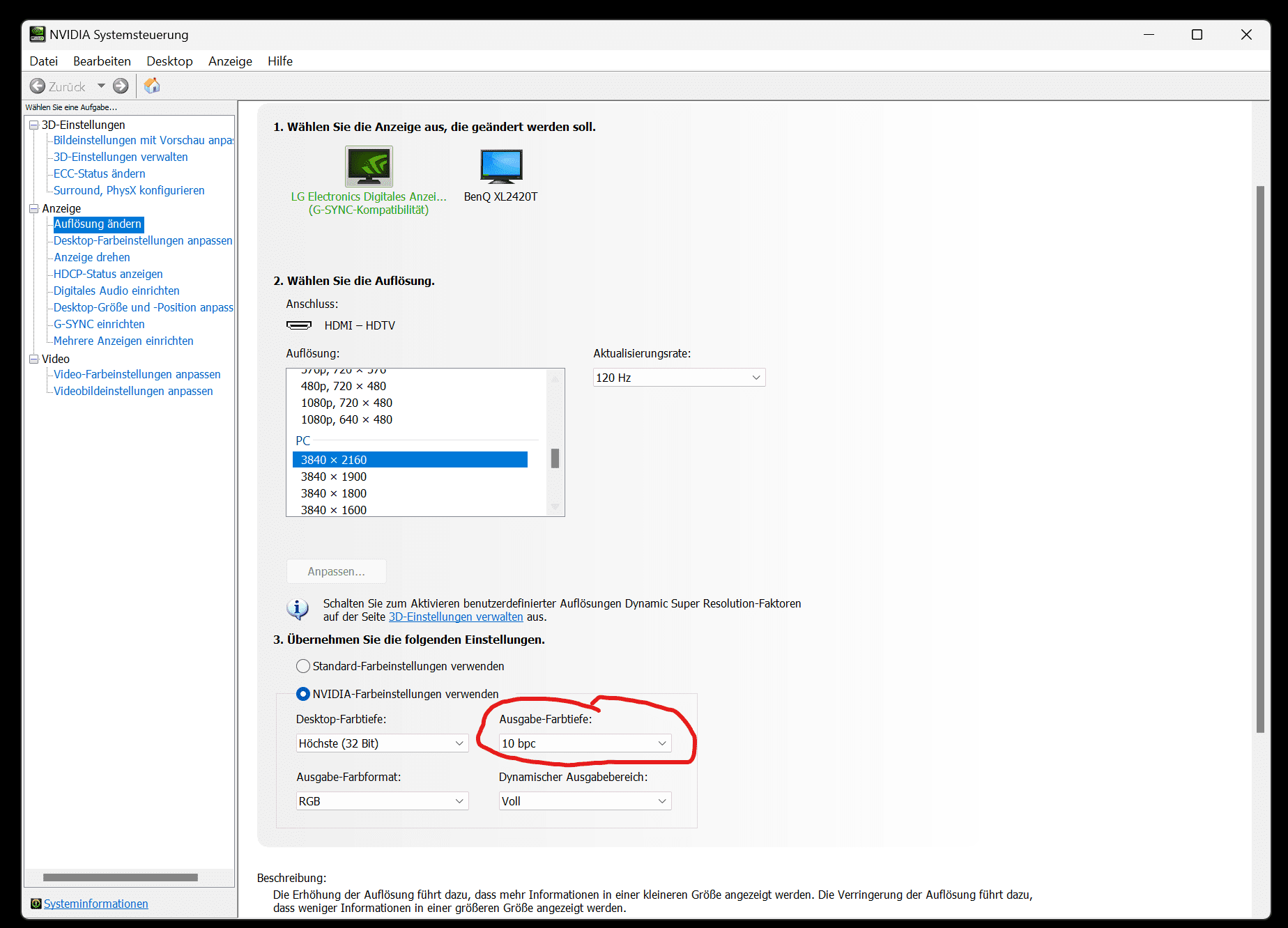Click the resolution list scroll-down arrow
Viewport: 1288px width, 928px height.
555,506
